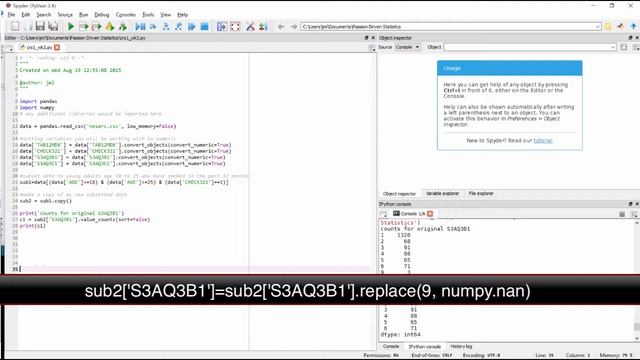Click the Object input field
The image size is (640, 360).
click(x=530, y=47)
